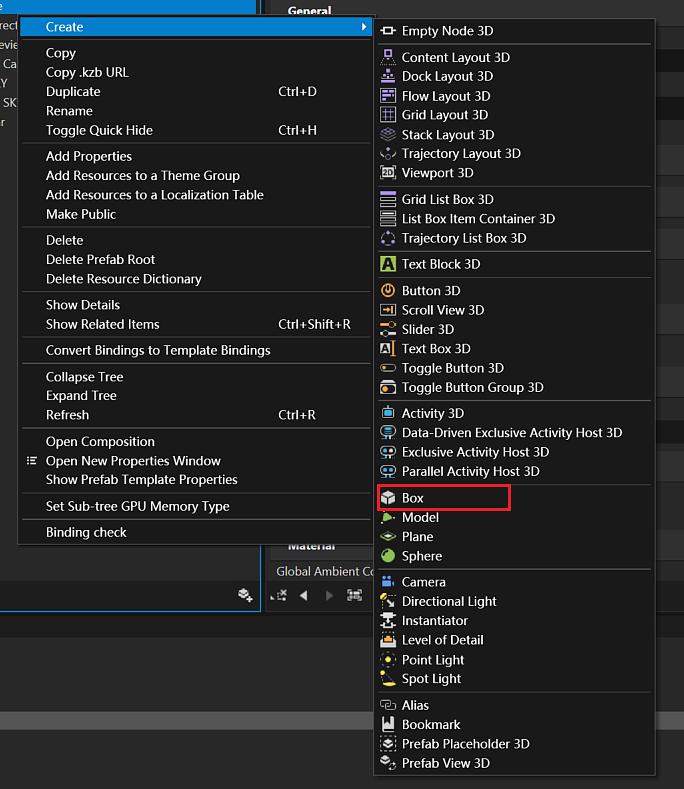Click the Activity 3D icon

(388, 413)
